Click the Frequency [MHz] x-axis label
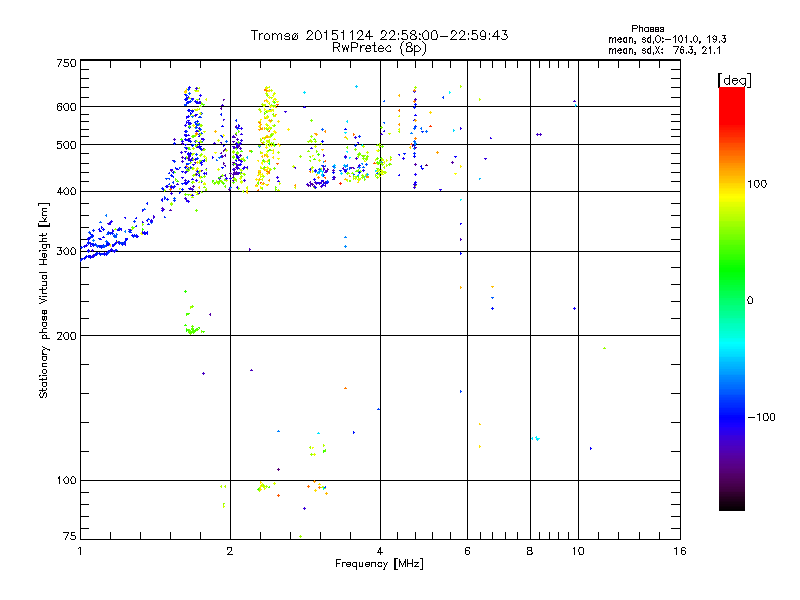Screen dimensions: 800x600 point(379,564)
